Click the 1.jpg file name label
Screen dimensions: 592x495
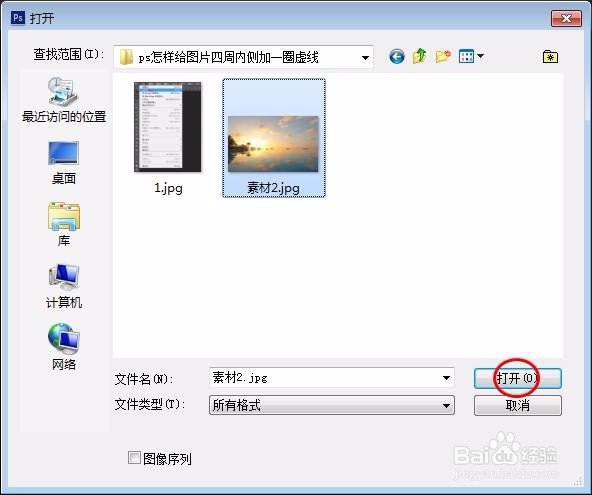[x=168, y=188]
